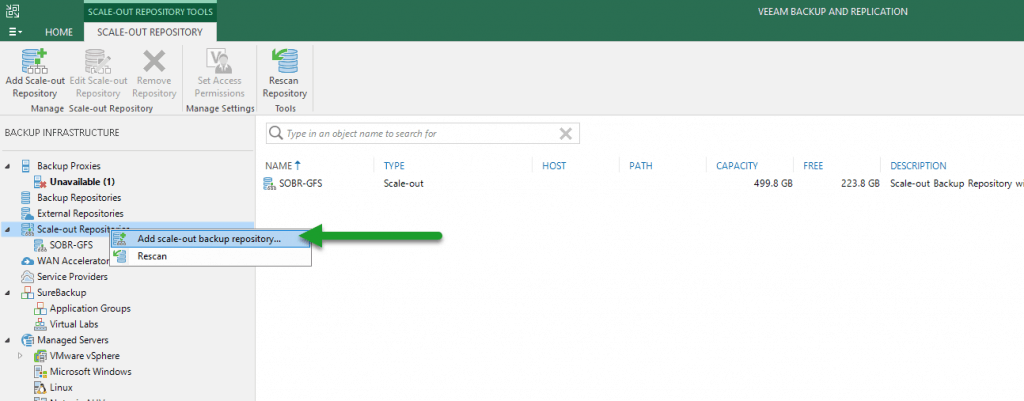Click the Service Providers icon
Screen dimensions: 1024x401
(27, 277)
